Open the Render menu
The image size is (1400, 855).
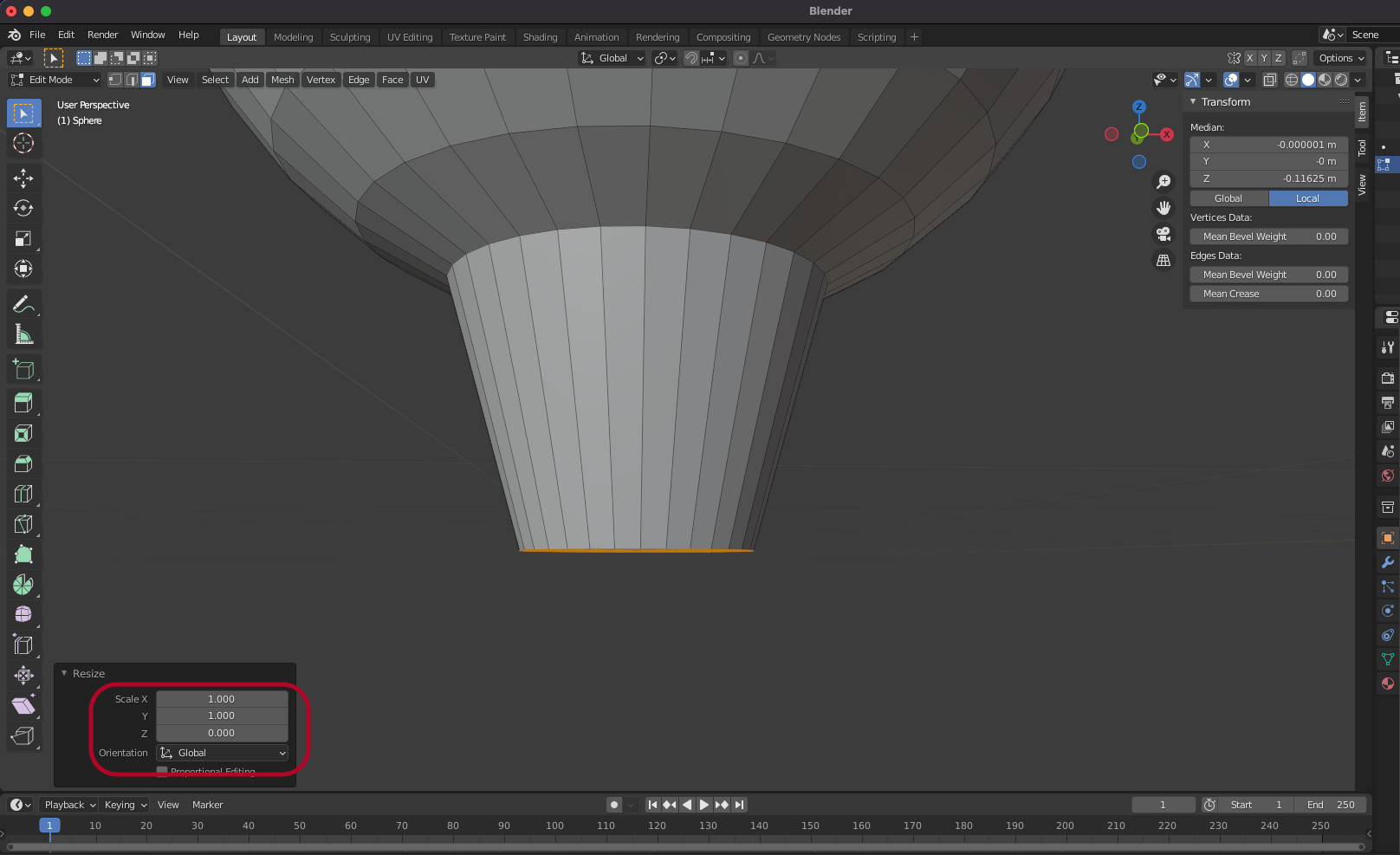pyautogui.click(x=102, y=35)
